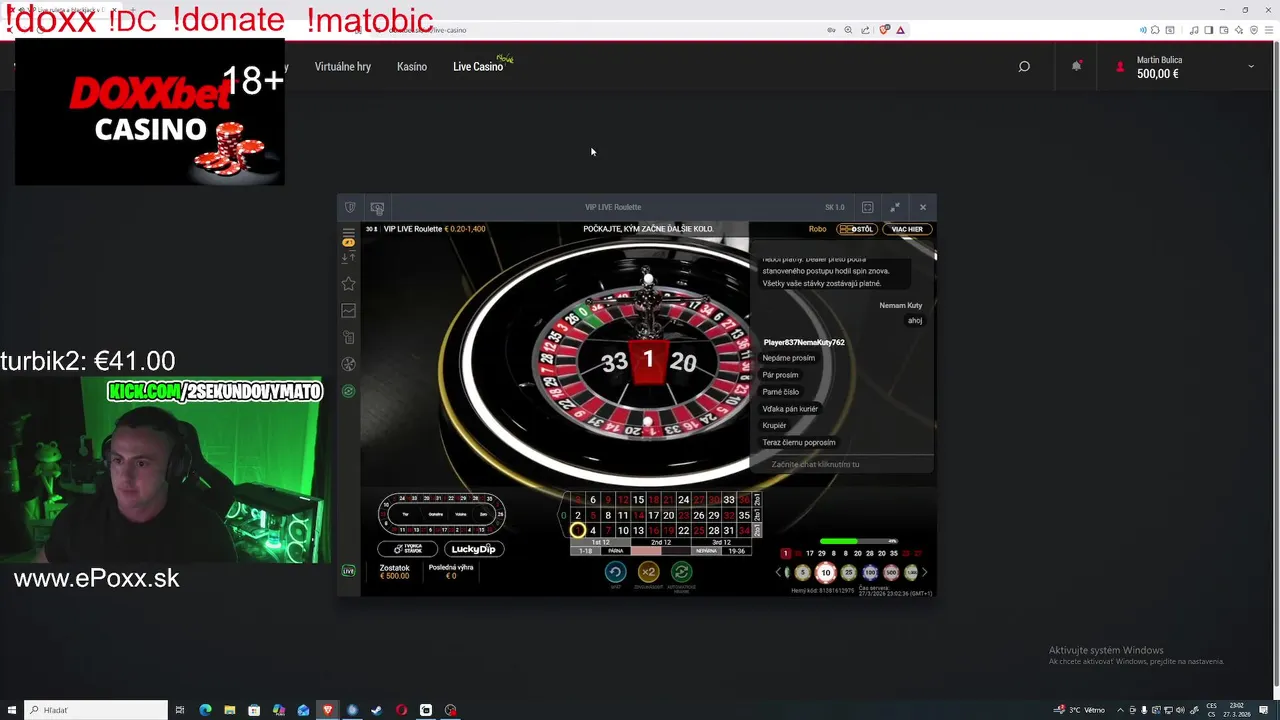Screen dimensions: 1280x720
Task: Select the 10 value chip
Action: (825, 572)
